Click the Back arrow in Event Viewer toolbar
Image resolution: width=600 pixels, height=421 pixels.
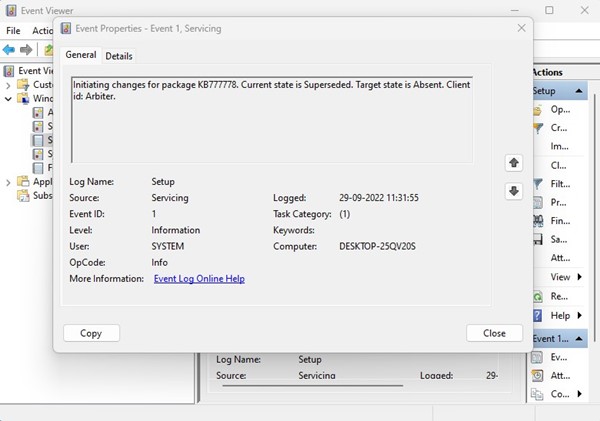pos(9,50)
